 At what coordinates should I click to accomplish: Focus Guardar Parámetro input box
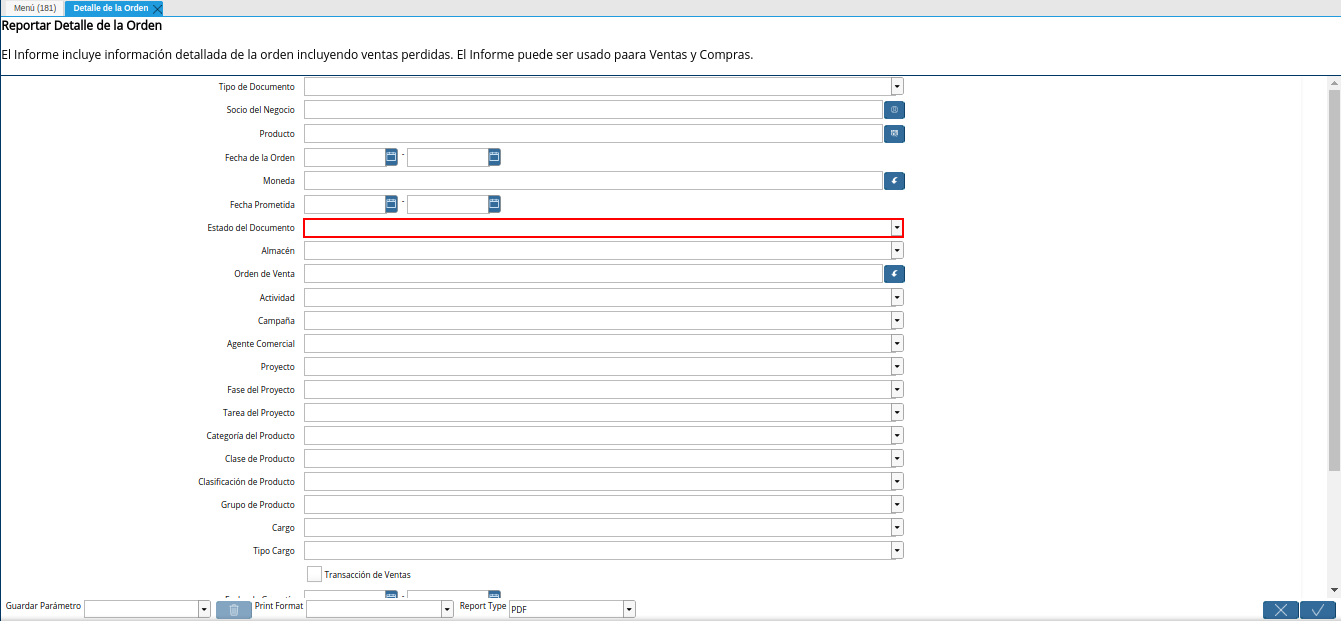click(x=141, y=610)
